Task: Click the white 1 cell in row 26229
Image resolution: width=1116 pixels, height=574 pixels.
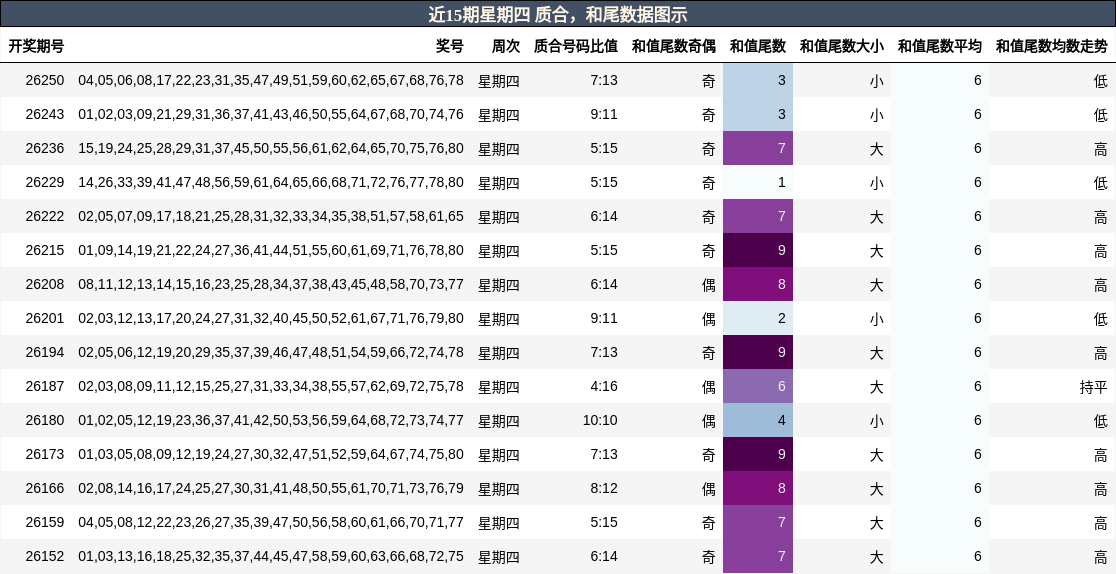Action: tap(758, 182)
